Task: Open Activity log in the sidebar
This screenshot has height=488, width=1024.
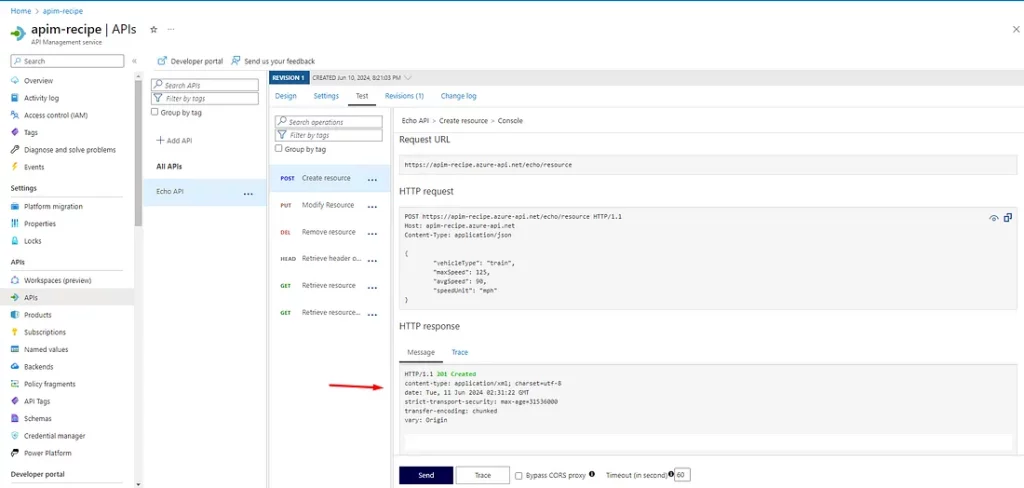Action: [41, 98]
